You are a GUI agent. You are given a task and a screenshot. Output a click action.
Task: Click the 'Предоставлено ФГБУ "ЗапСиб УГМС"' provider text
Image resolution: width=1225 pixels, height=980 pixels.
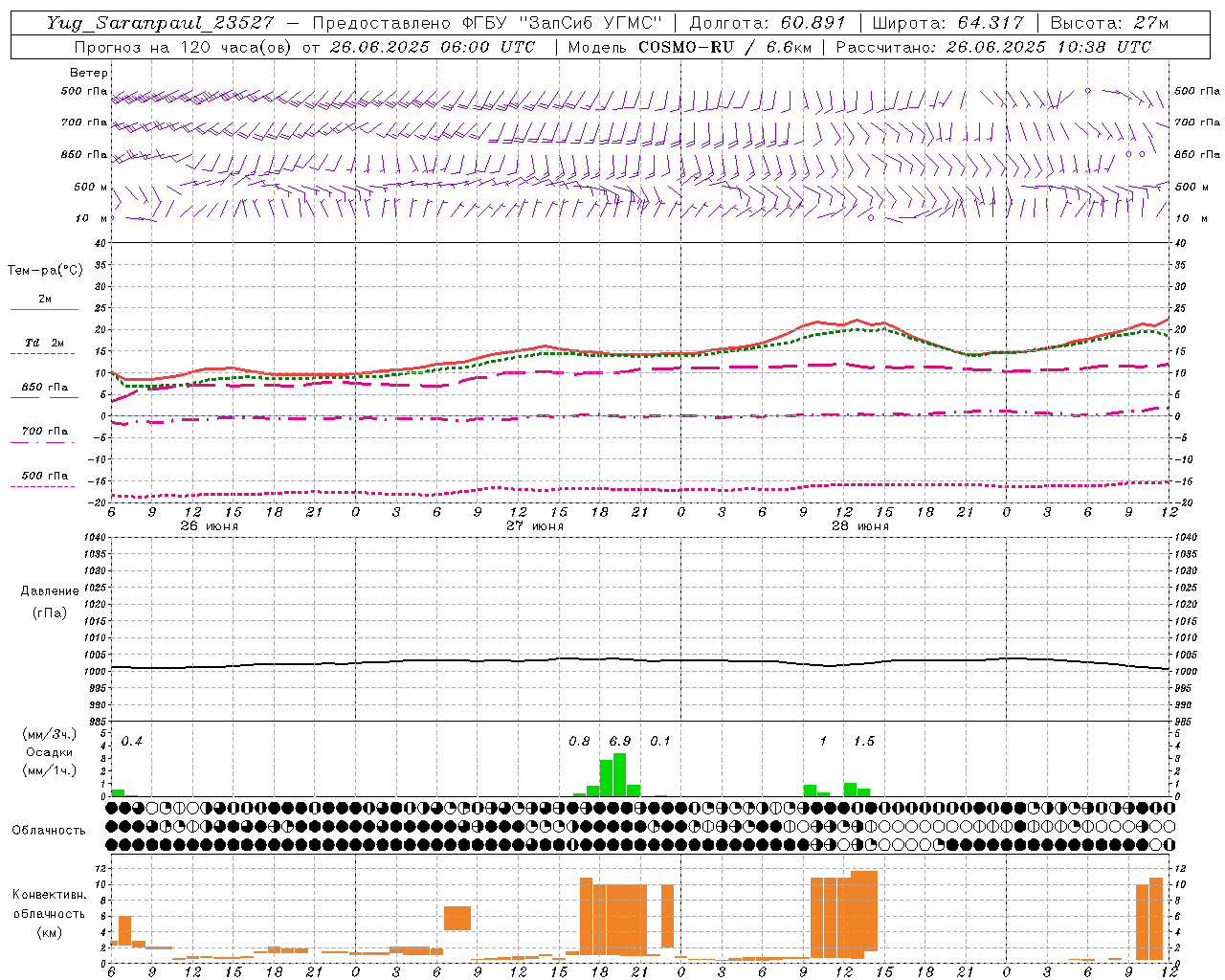pos(488,23)
